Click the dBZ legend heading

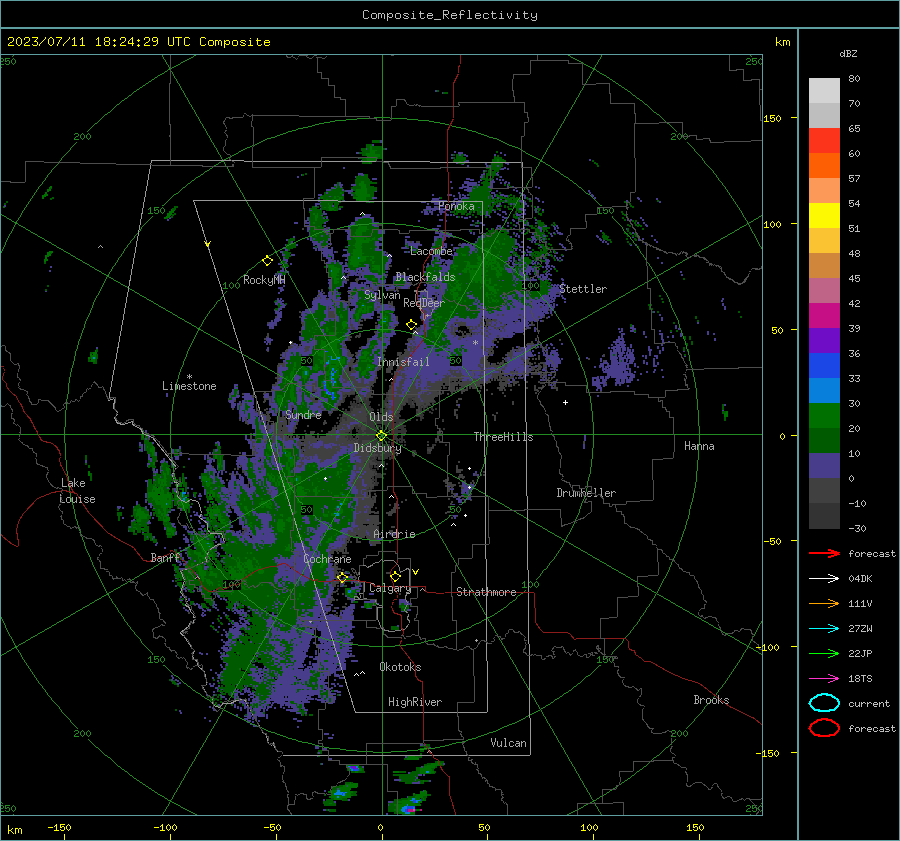[848, 53]
